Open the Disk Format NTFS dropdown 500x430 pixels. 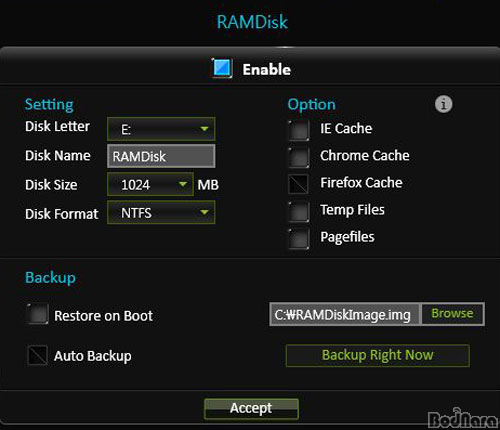(161, 212)
